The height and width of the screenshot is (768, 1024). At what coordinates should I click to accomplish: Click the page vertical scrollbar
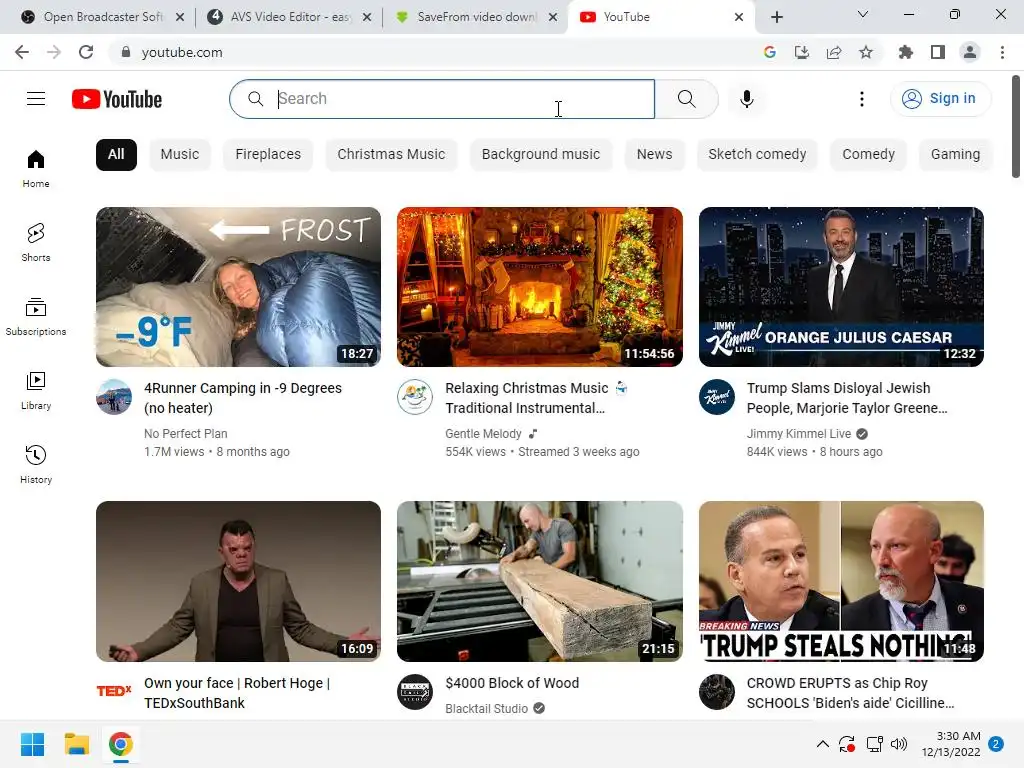pyautogui.click(x=1016, y=127)
